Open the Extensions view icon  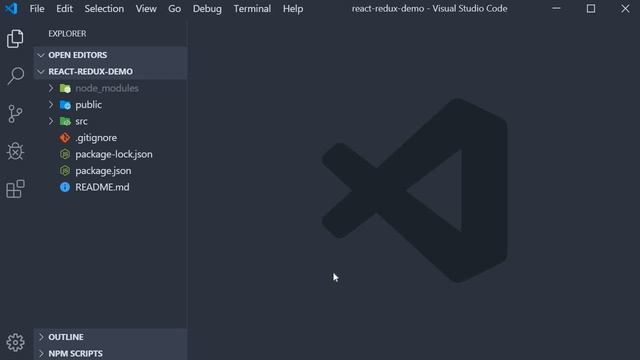[x=16, y=189]
